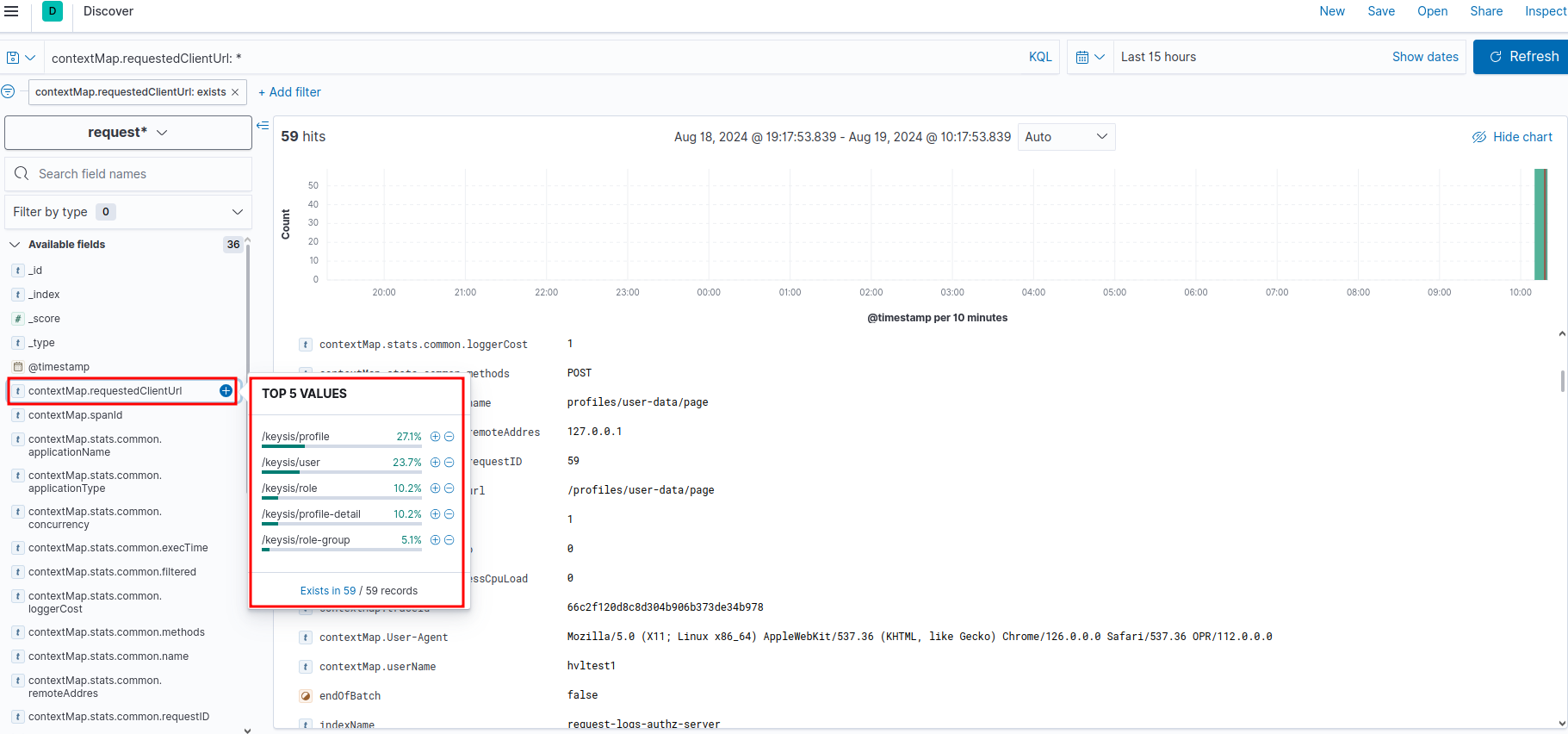Click endOfBatch boolean type icon

click(x=306, y=696)
